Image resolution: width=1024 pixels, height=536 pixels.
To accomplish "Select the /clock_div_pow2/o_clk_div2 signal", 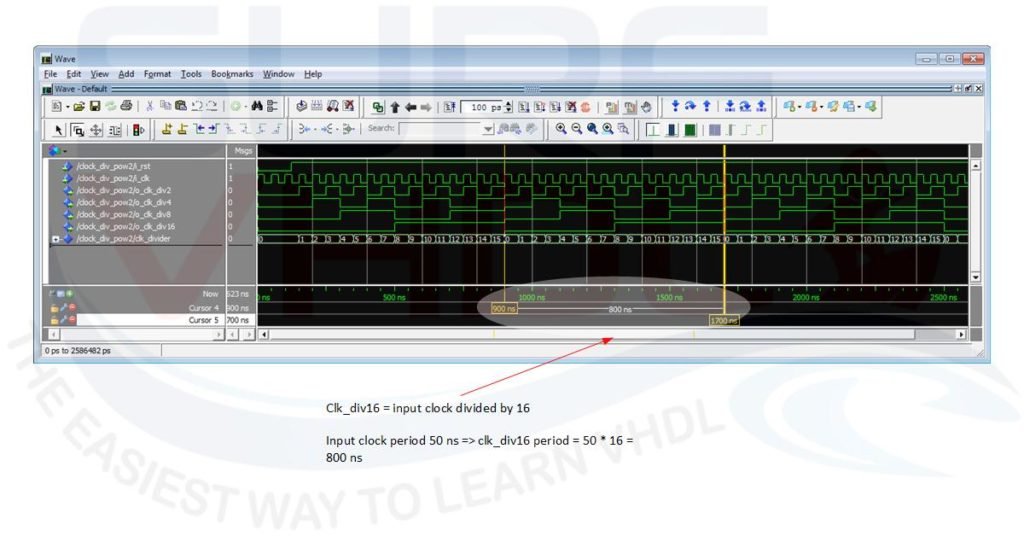I will point(123,191).
